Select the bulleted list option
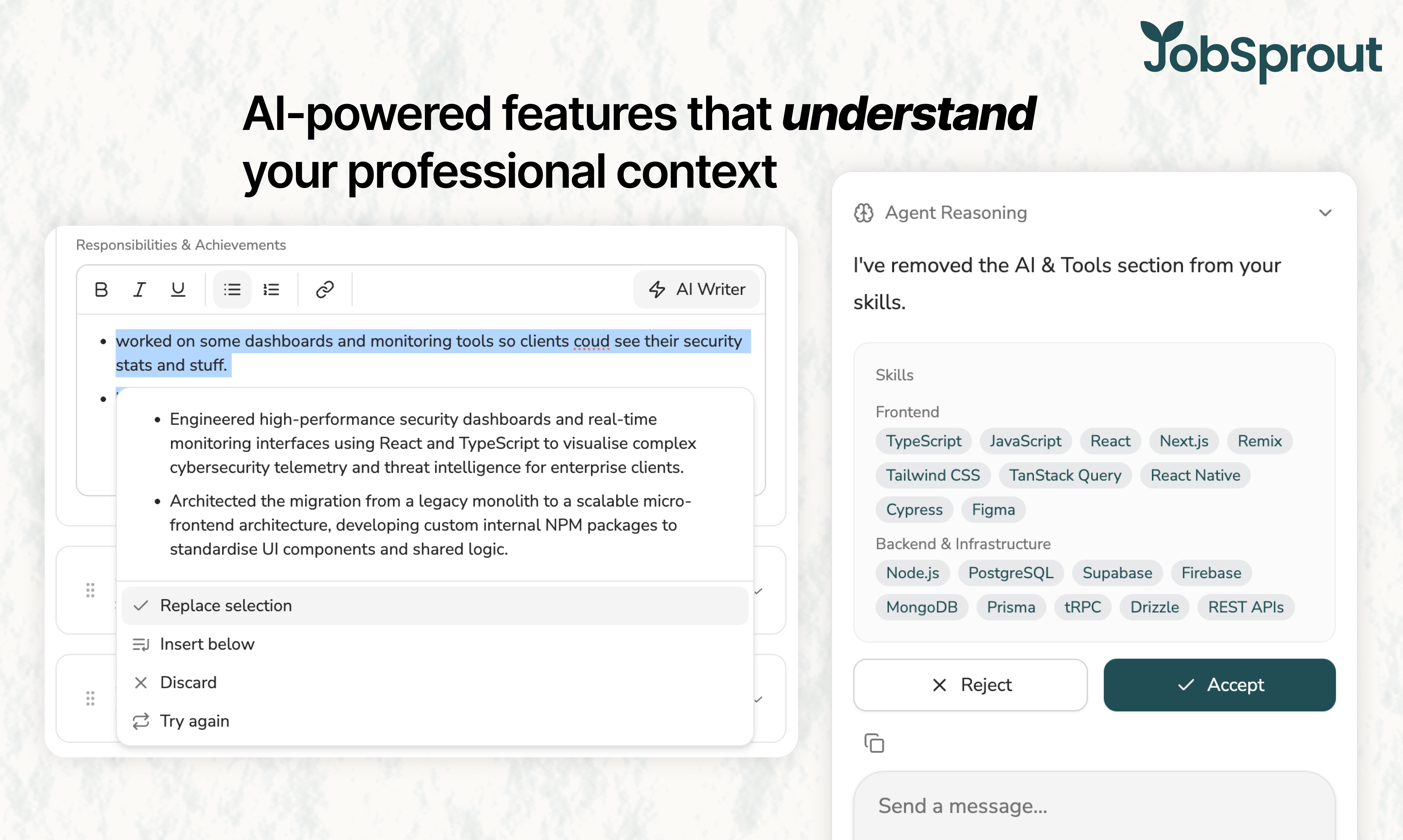This screenshot has height=840, width=1403. (231, 289)
